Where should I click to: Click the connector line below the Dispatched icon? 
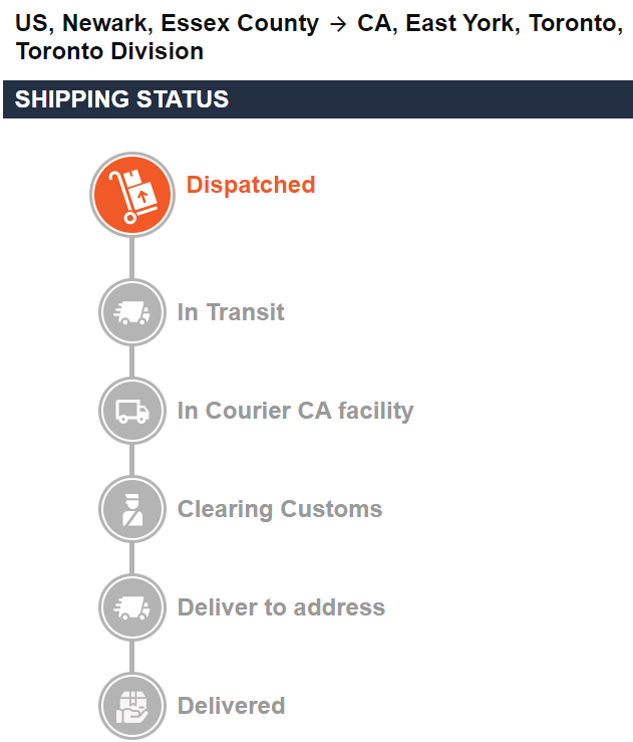[x=132, y=257]
